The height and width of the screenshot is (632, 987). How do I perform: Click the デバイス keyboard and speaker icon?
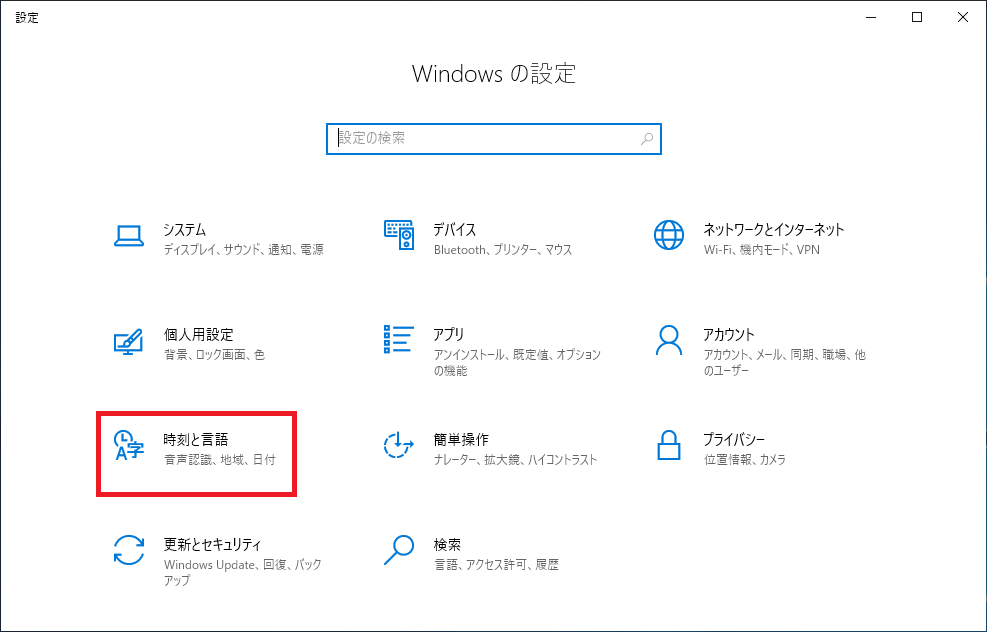tap(399, 235)
